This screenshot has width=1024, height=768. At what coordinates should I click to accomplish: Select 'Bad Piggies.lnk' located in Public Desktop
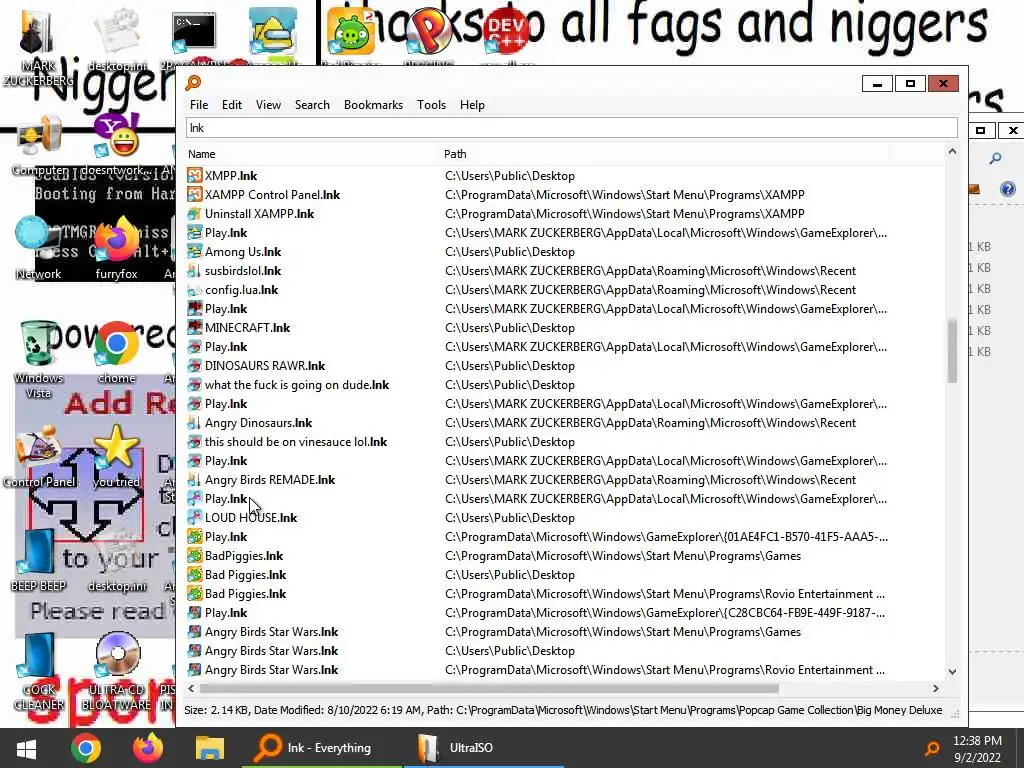point(246,575)
